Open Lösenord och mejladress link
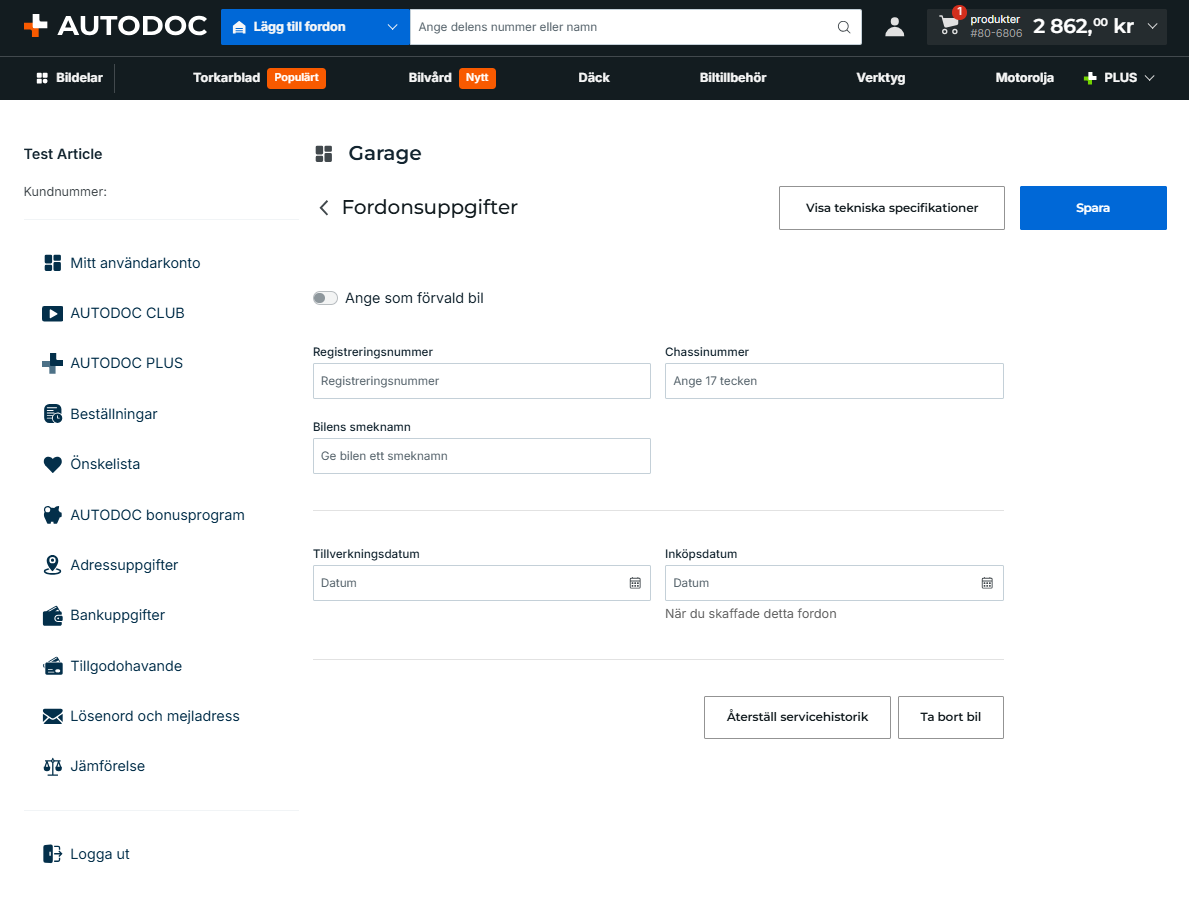Viewport: 1189px width, 903px height. click(155, 716)
